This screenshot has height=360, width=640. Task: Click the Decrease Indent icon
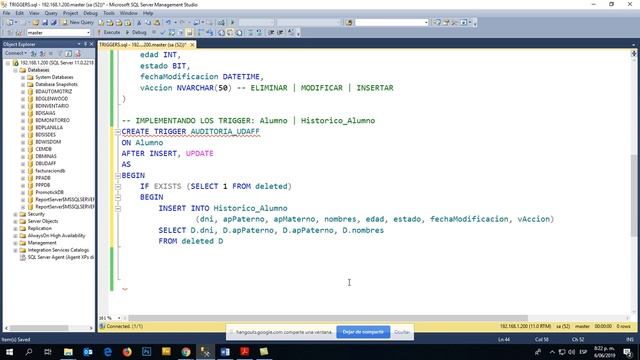pyautogui.click(x=271, y=32)
